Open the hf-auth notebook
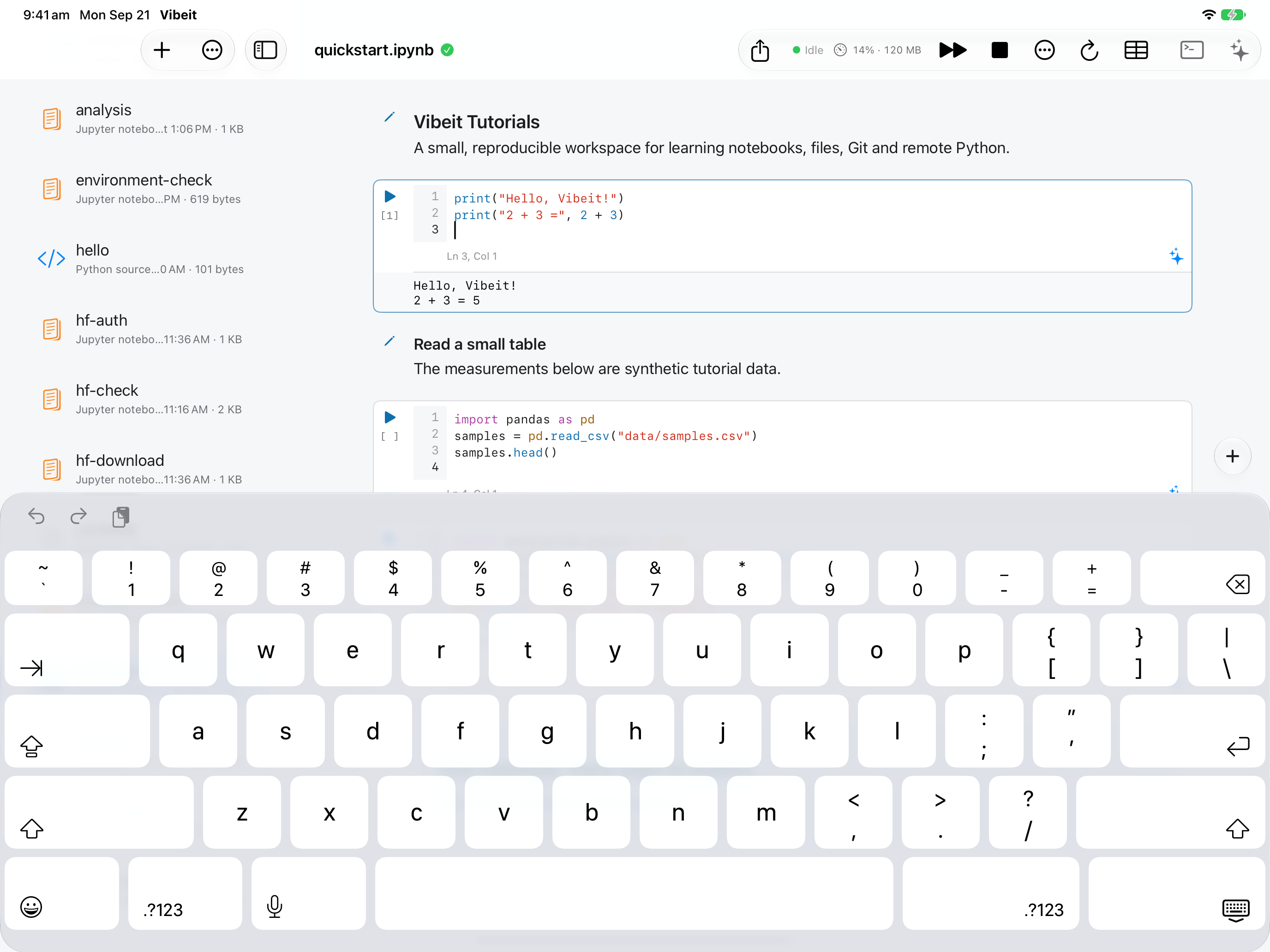 pyautogui.click(x=172, y=329)
